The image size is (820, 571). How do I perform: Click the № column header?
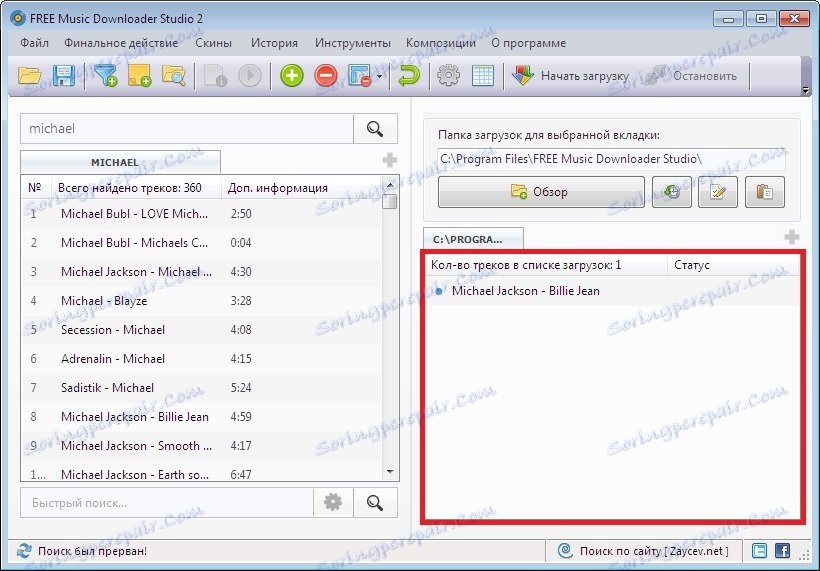[x=36, y=188]
